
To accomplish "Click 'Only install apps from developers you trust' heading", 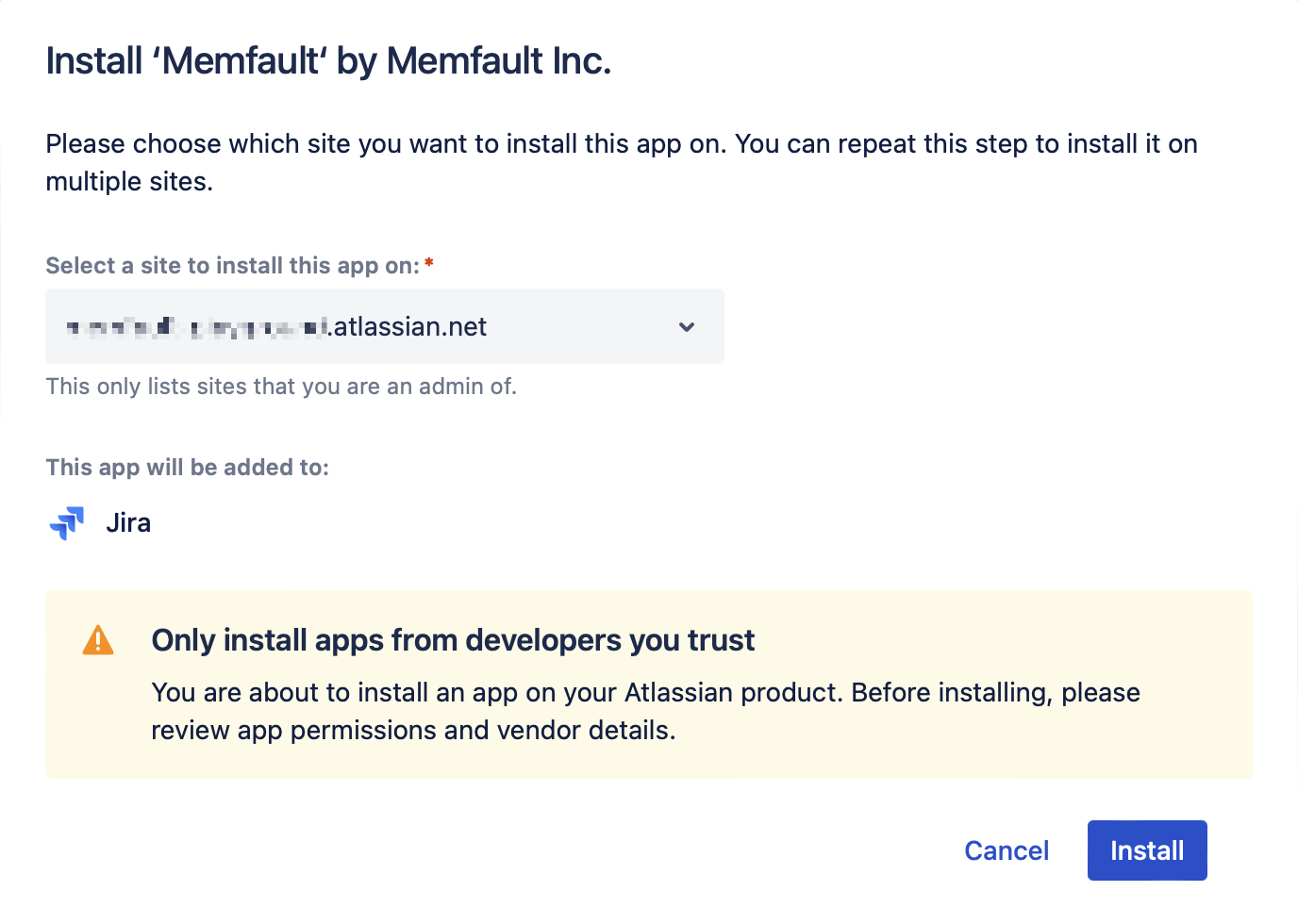I will tap(453, 639).
